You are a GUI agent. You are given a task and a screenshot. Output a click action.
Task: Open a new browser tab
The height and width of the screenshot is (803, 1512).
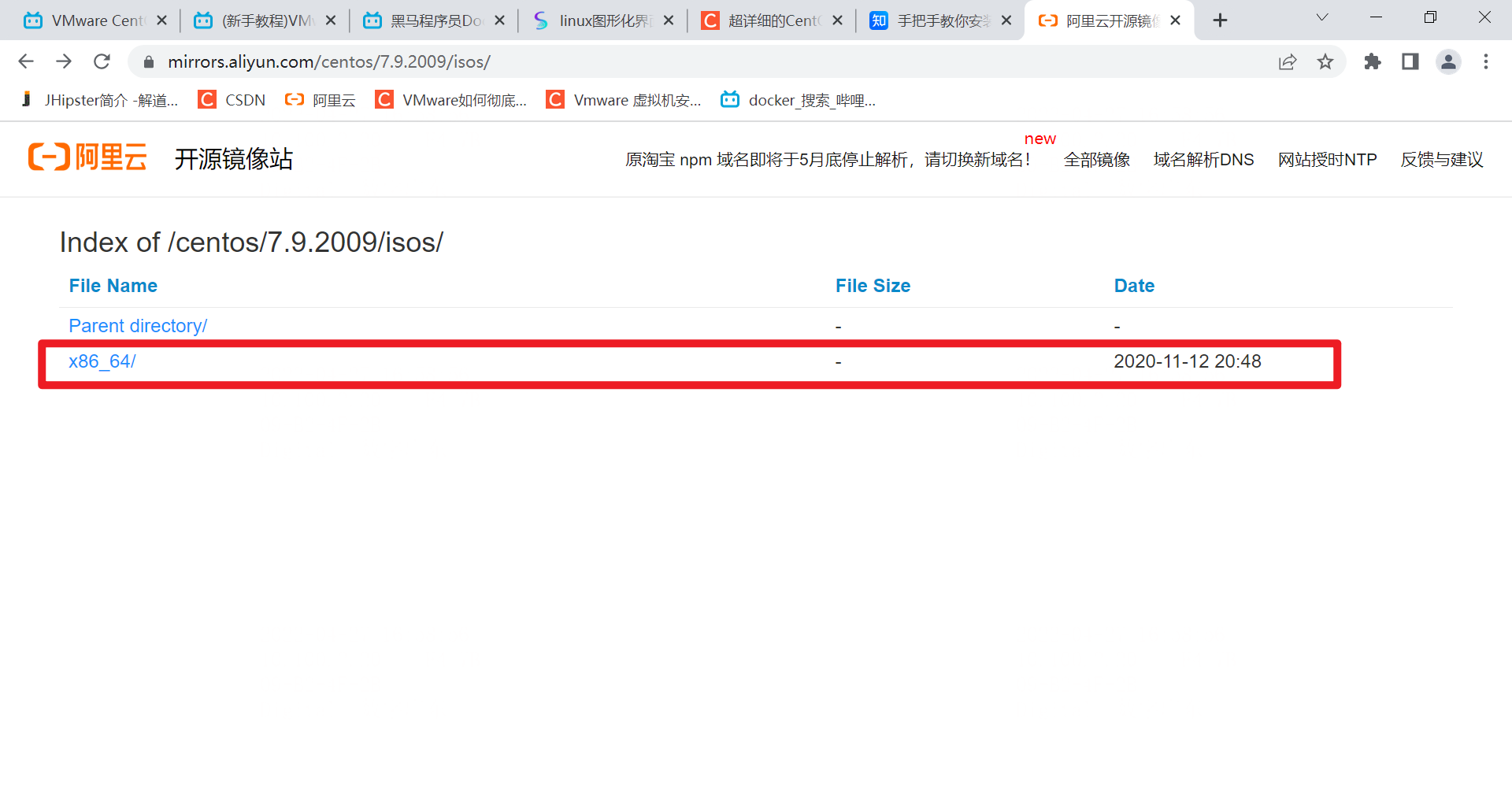[x=1220, y=20]
